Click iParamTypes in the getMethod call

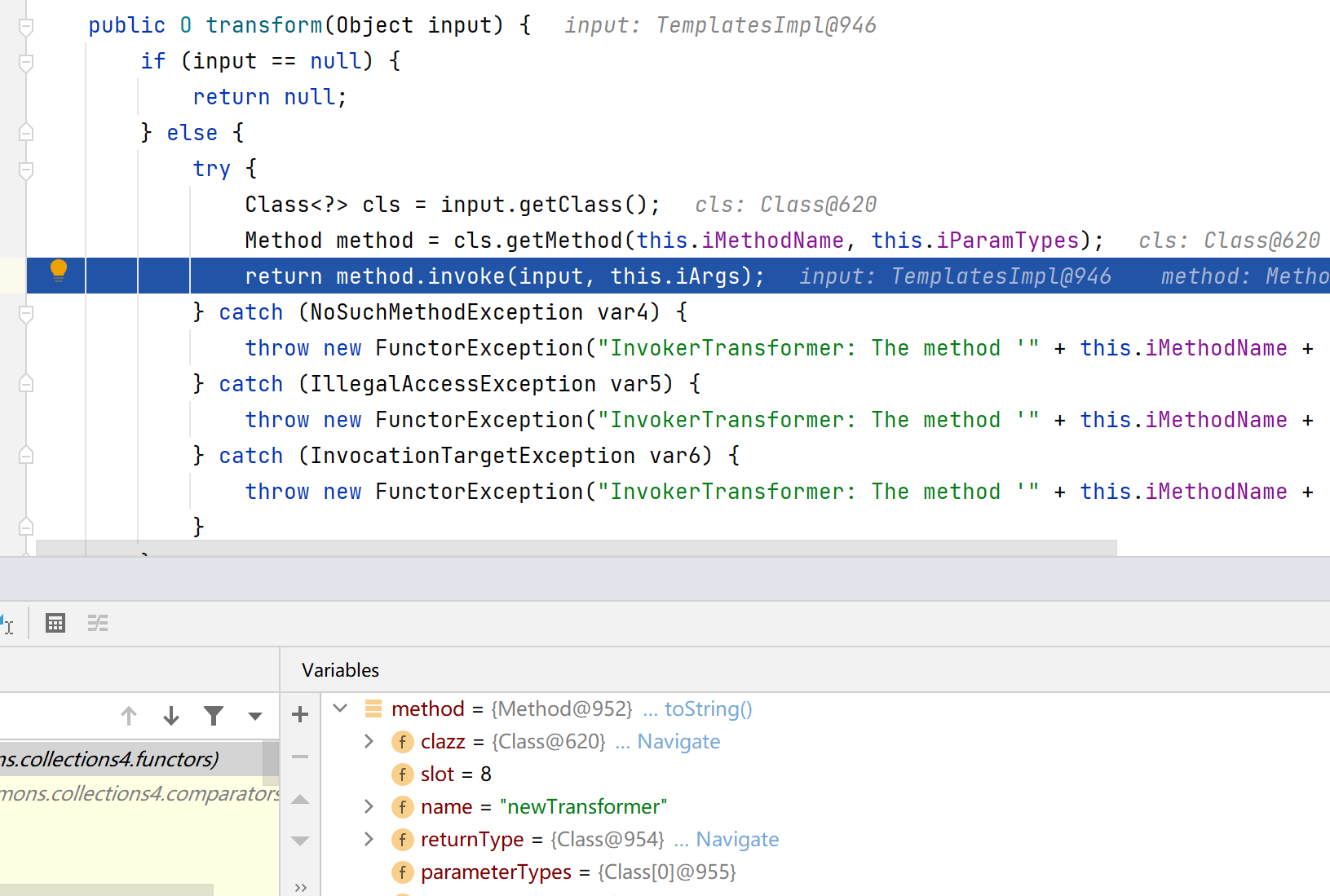pyautogui.click(x=1008, y=241)
